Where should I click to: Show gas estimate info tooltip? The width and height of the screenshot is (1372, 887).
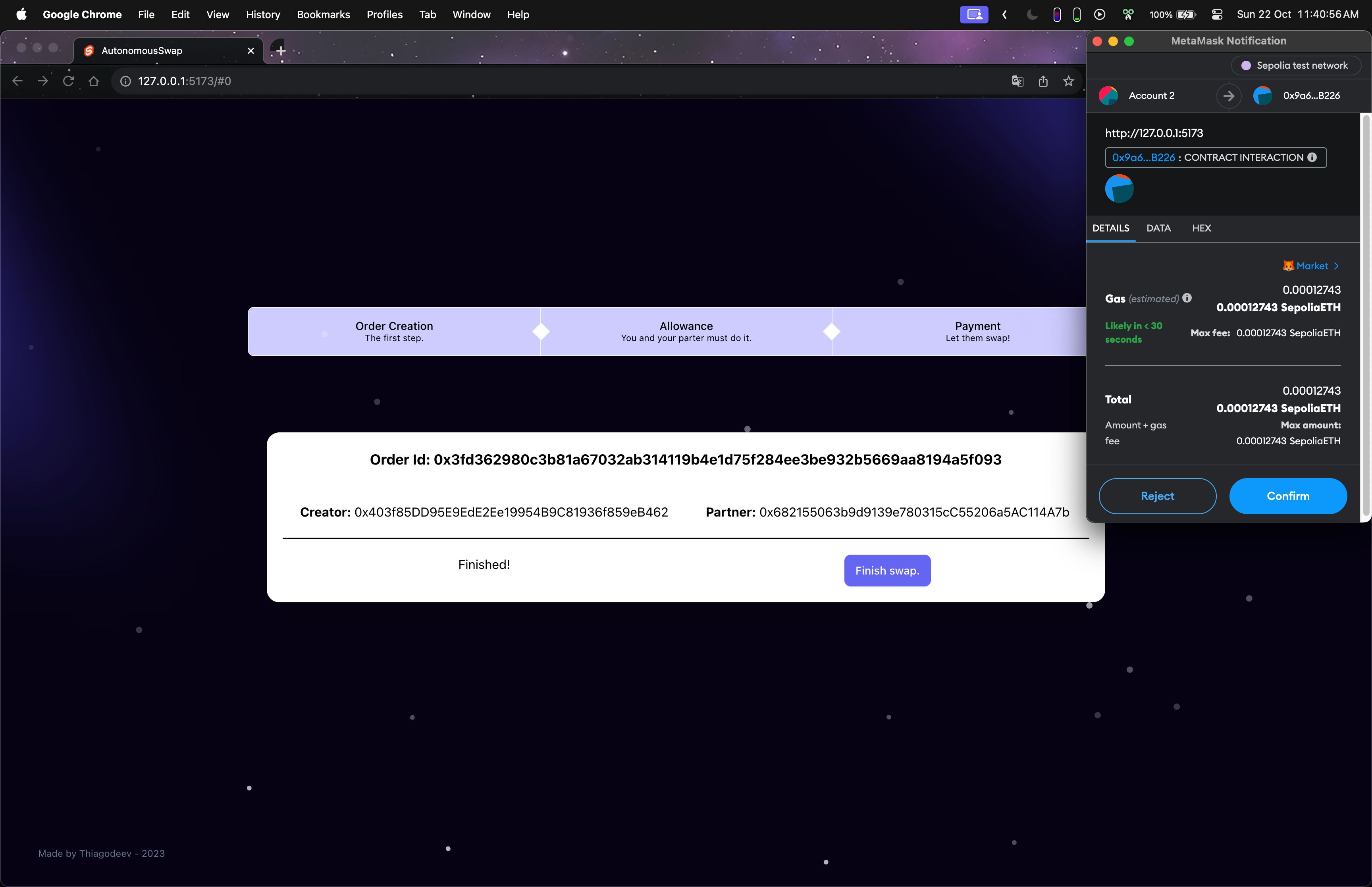tap(1187, 298)
